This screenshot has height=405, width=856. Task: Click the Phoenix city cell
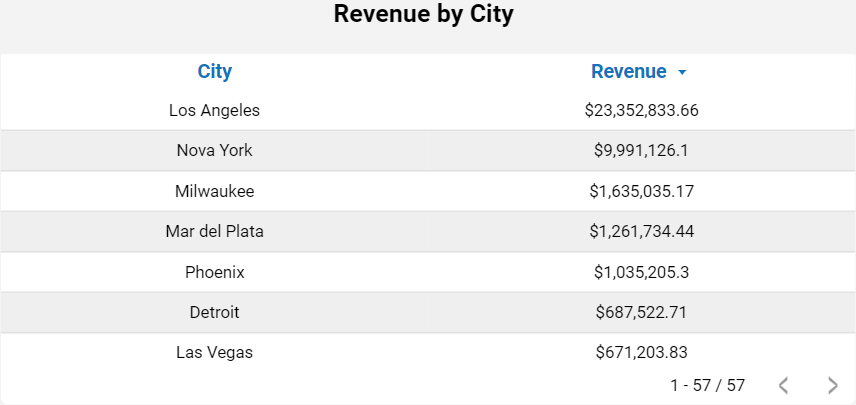pos(215,272)
